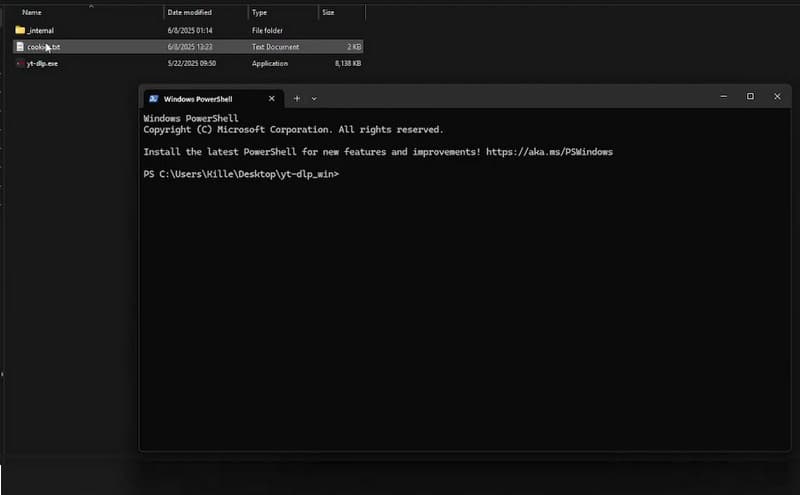
Task: Close the Windows PowerShell tab
Action: pyautogui.click(x=272, y=98)
